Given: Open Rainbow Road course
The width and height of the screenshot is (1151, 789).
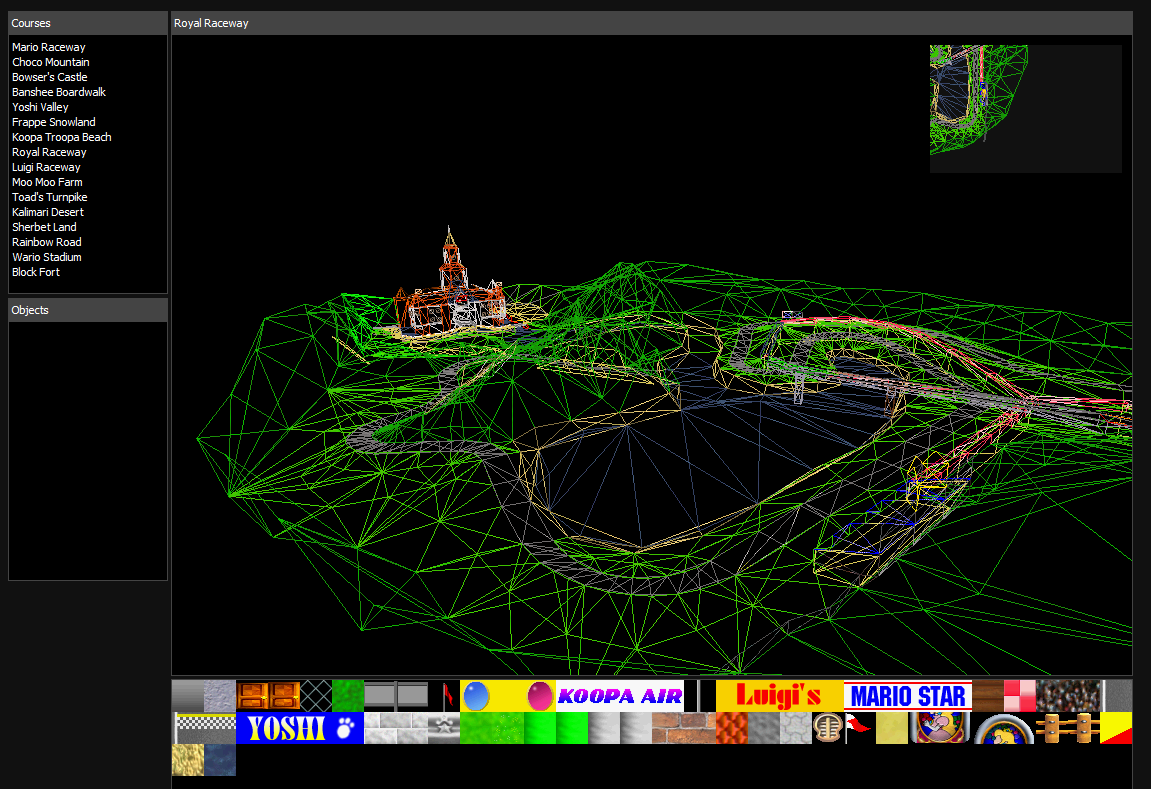Looking at the screenshot, I should click(x=46, y=242).
